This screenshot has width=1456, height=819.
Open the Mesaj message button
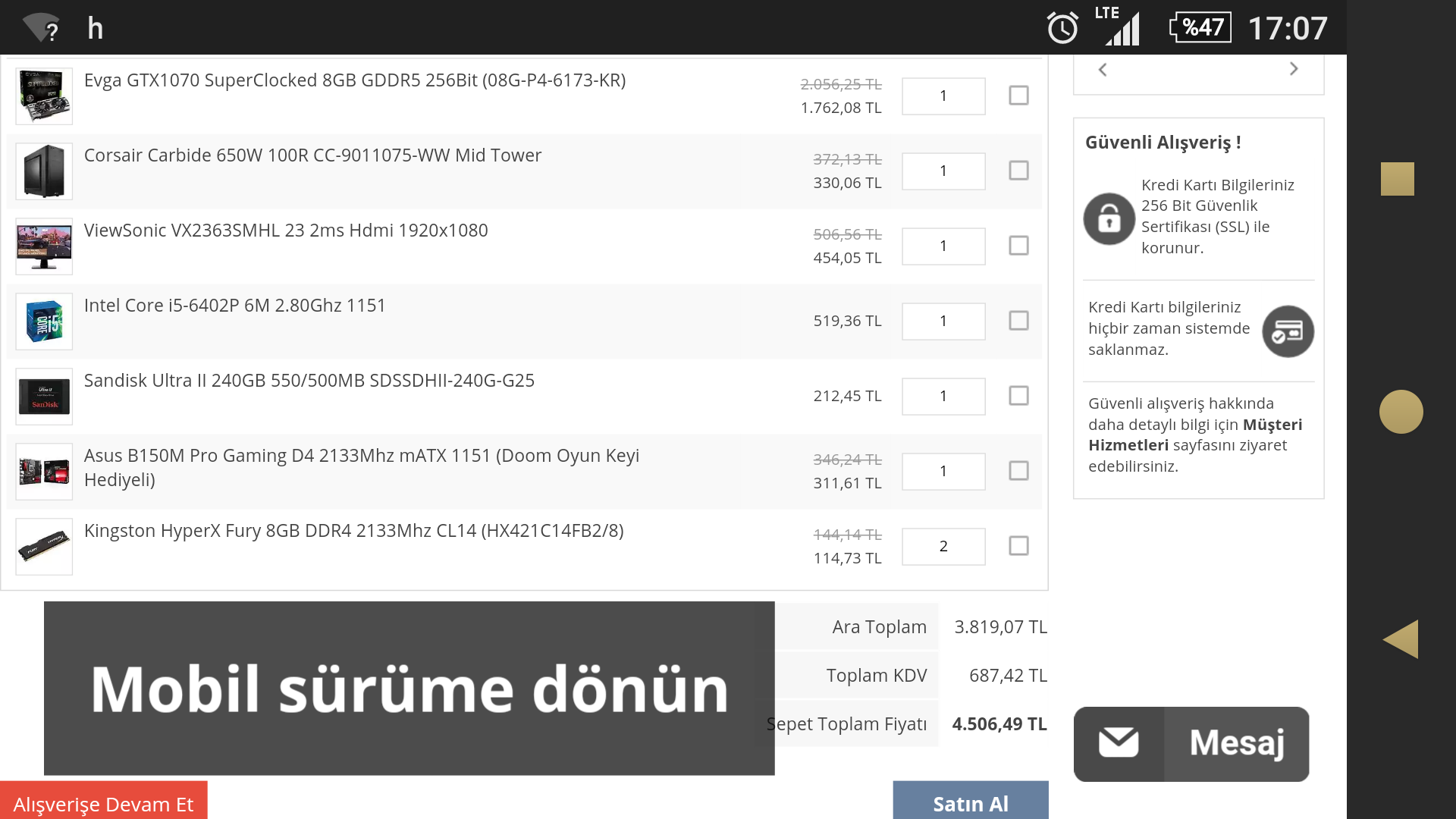[x=1191, y=744]
